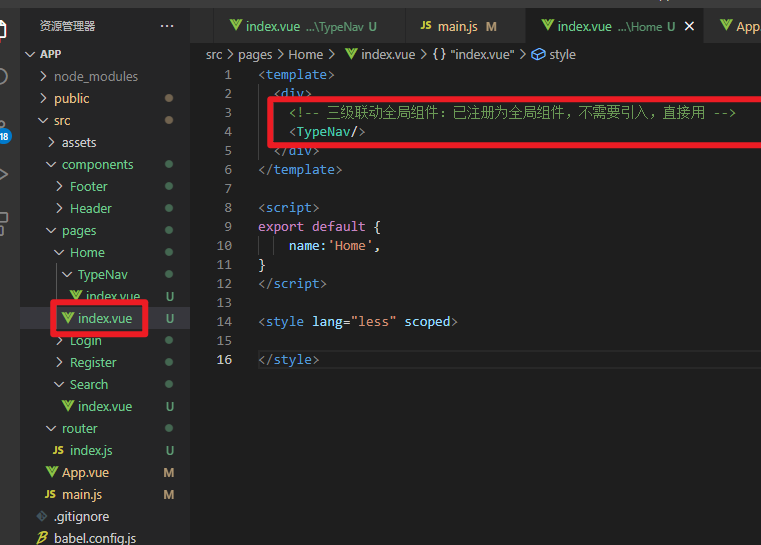Collapse the components folder
Image resolution: width=761 pixels, height=545 pixels.
tap(51, 165)
